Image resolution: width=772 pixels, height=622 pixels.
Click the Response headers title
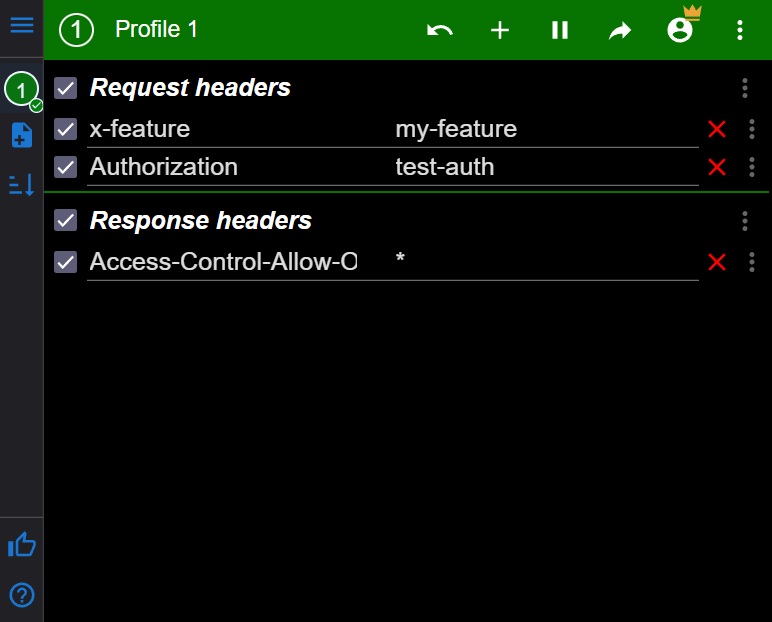coord(200,221)
